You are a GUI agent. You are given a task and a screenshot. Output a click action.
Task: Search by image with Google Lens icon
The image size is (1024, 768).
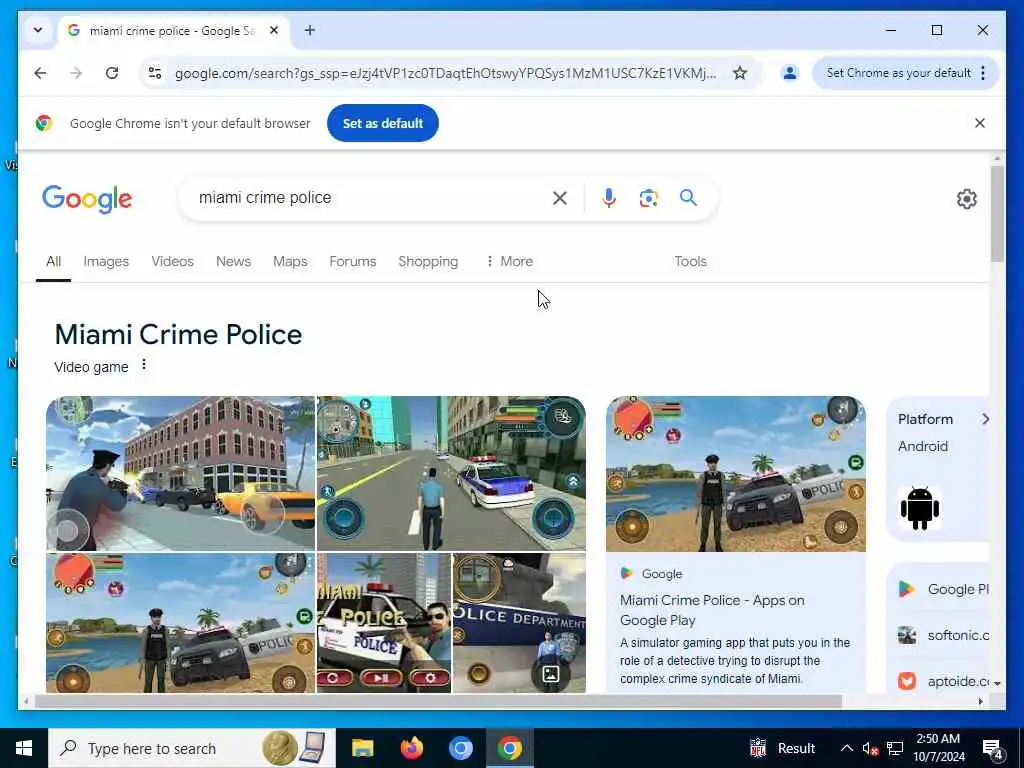click(648, 198)
